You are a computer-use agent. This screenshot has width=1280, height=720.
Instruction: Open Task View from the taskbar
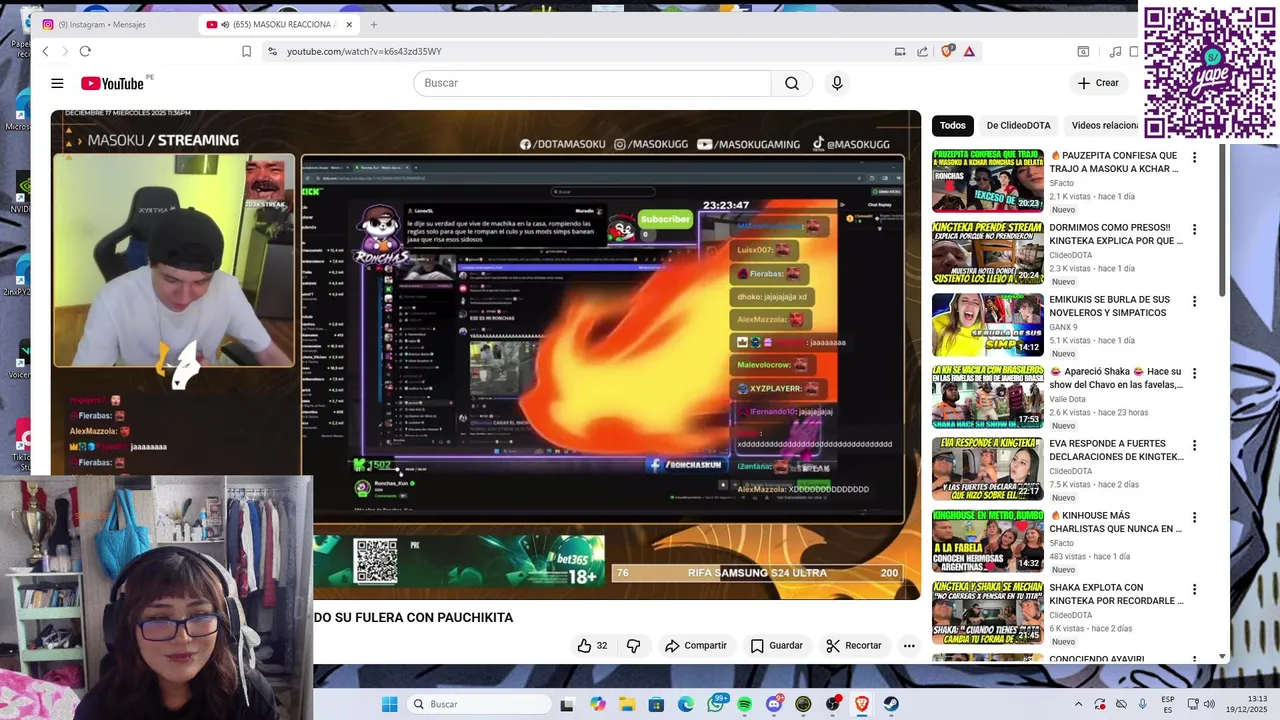point(567,704)
